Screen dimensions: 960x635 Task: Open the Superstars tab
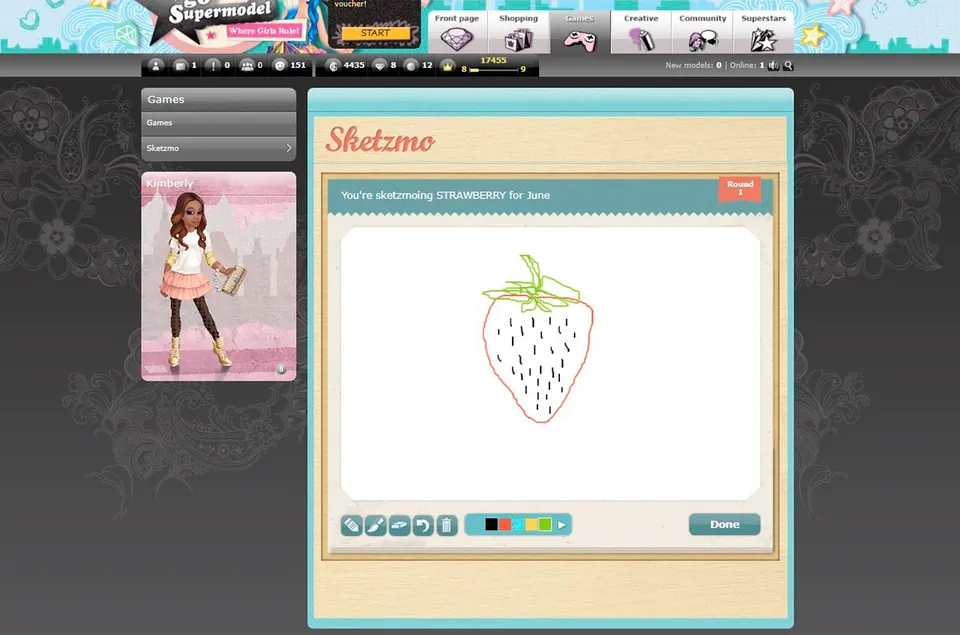coord(763,32)
